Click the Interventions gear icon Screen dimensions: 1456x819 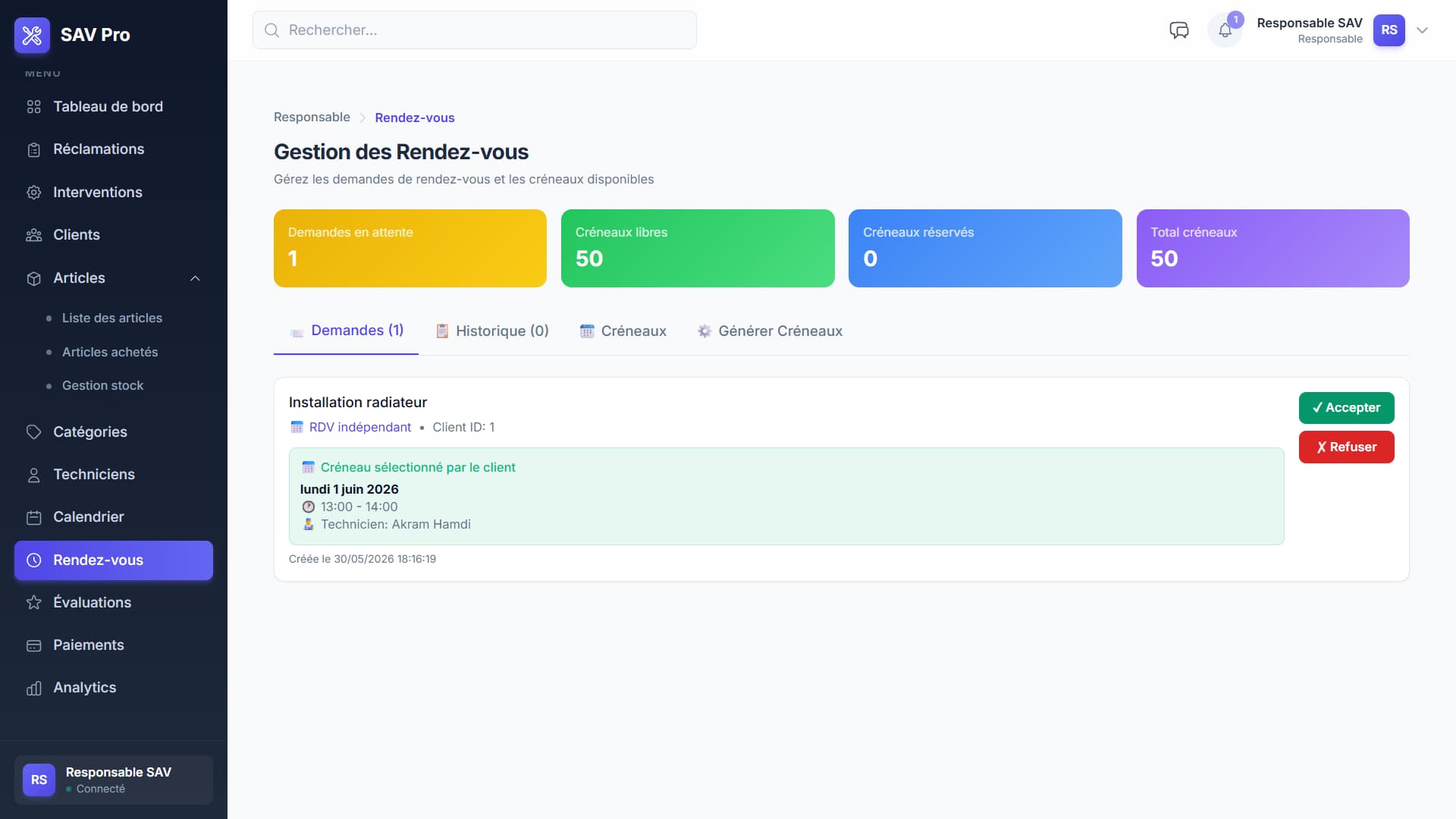coord(33,193)
